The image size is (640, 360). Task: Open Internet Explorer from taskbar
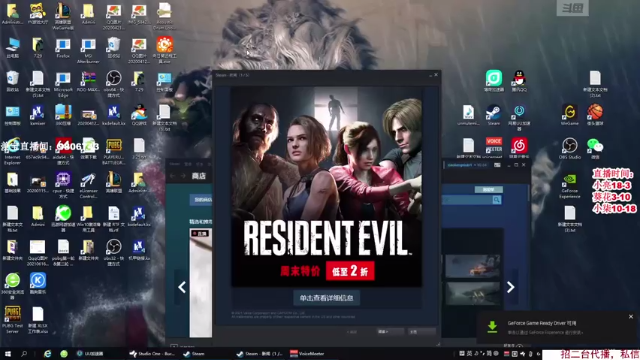tap(47, 353)
